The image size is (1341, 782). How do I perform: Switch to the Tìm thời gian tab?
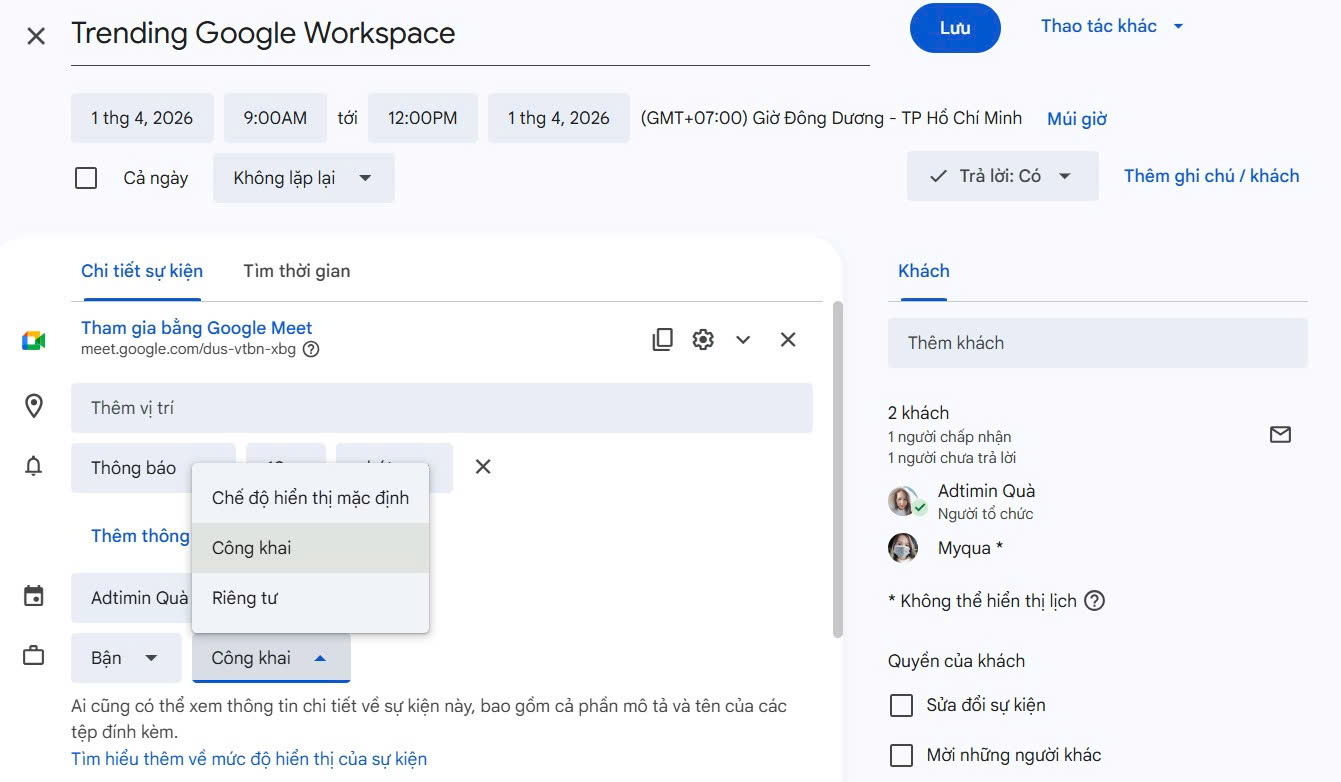[x=296, y=271]
